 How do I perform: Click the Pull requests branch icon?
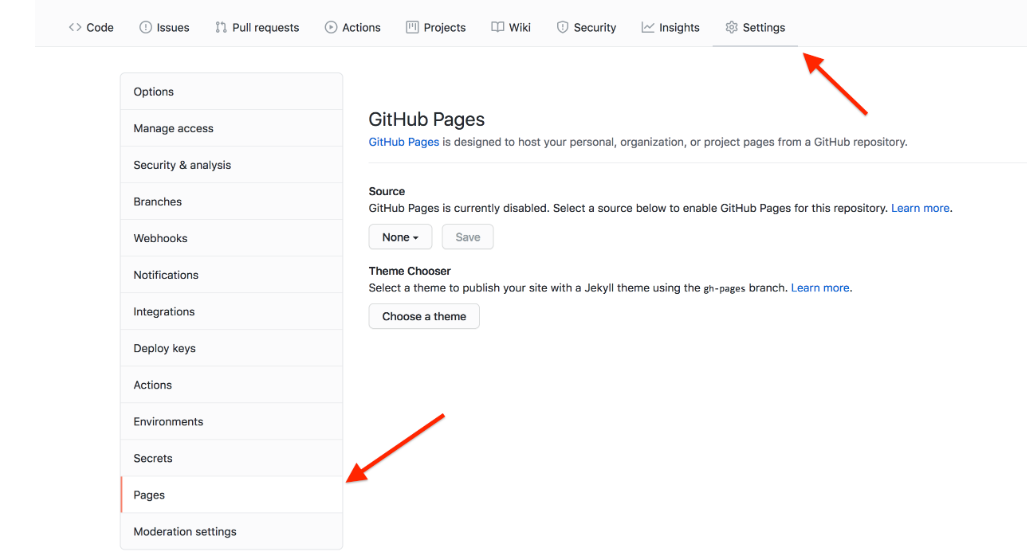point(221,28)
